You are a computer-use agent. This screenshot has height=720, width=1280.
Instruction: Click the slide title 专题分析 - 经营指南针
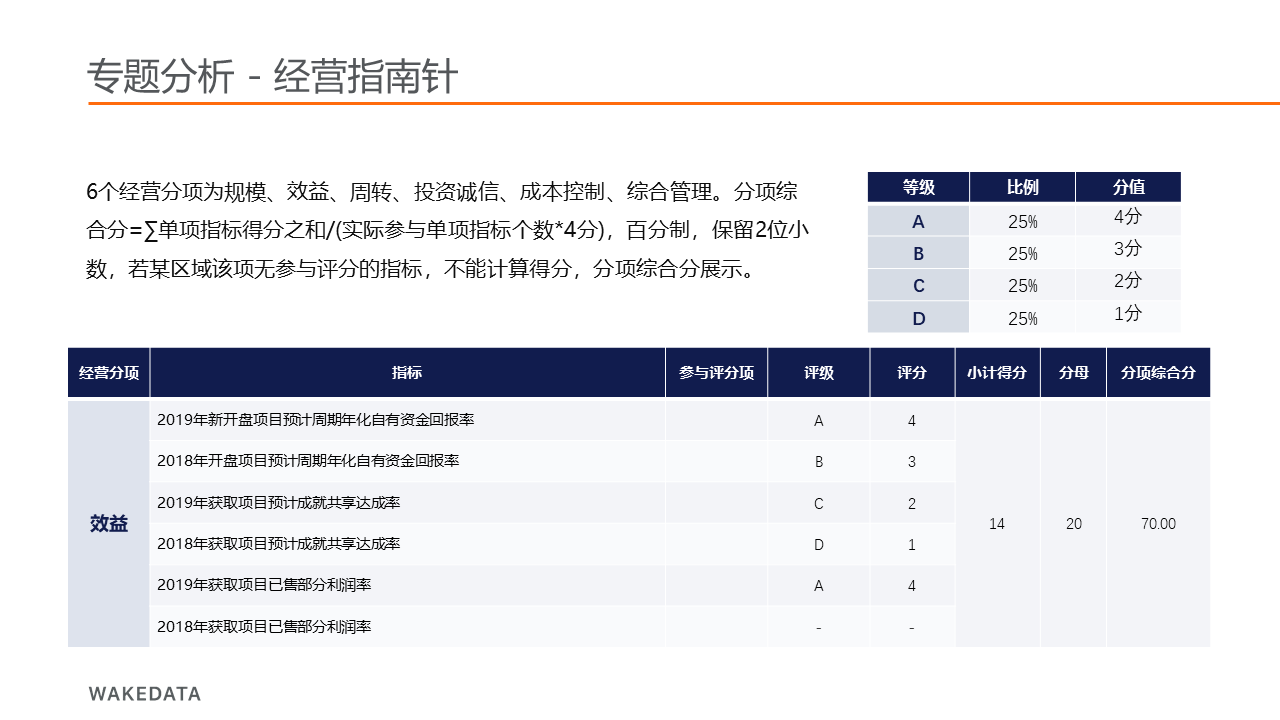coord(272,77)
